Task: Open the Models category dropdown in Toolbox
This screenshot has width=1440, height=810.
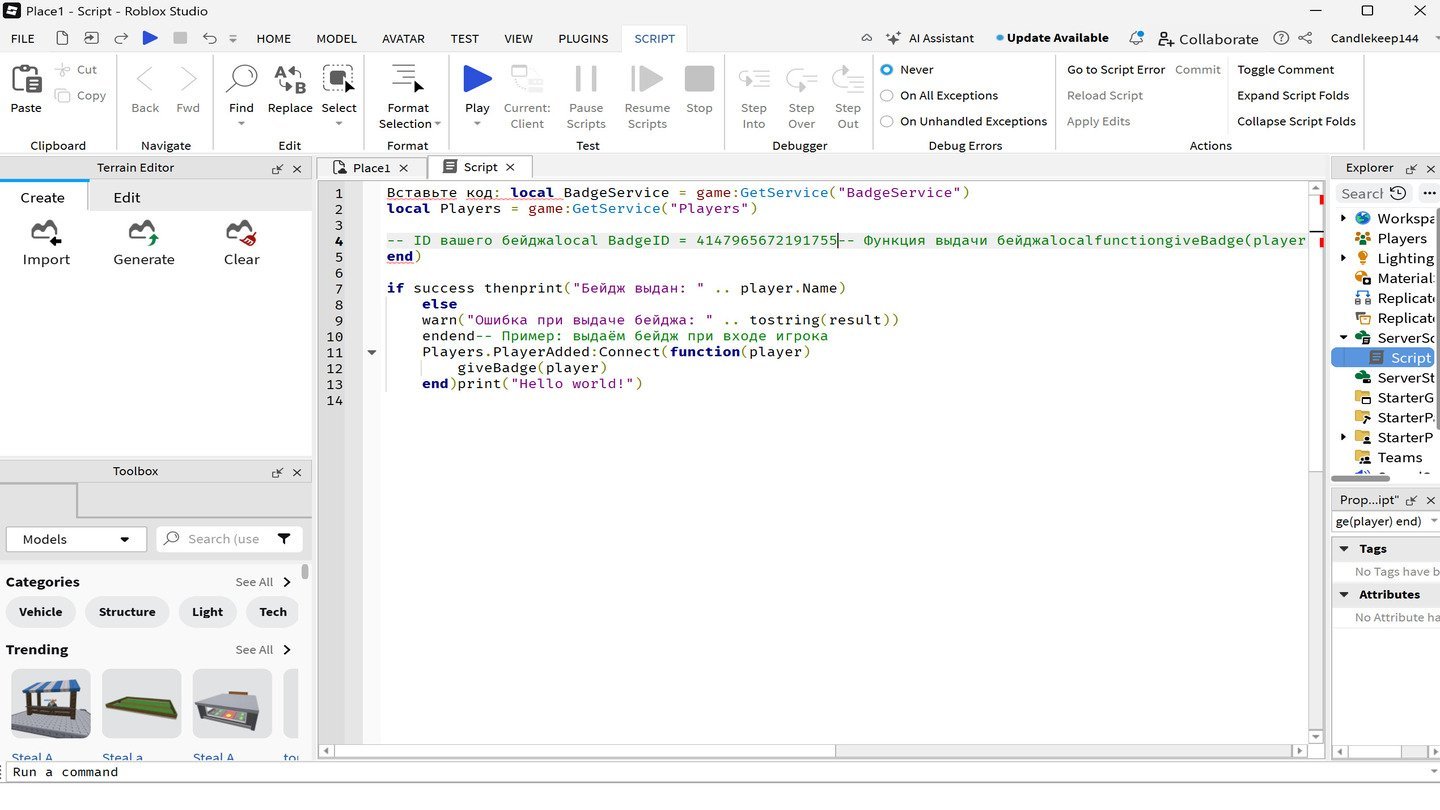Action: pos(76,539)
